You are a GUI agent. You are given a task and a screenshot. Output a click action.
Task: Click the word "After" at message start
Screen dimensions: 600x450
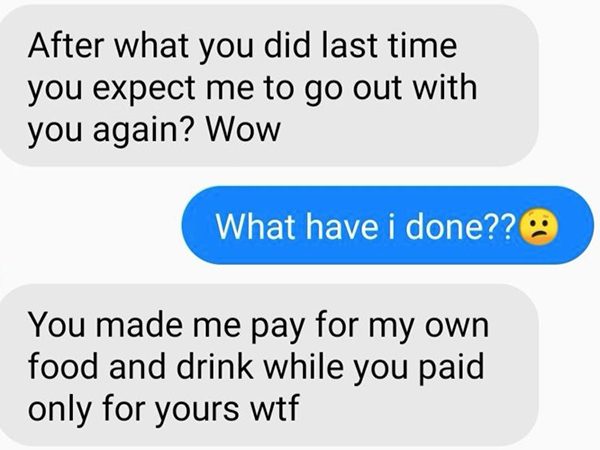[65, 46]
